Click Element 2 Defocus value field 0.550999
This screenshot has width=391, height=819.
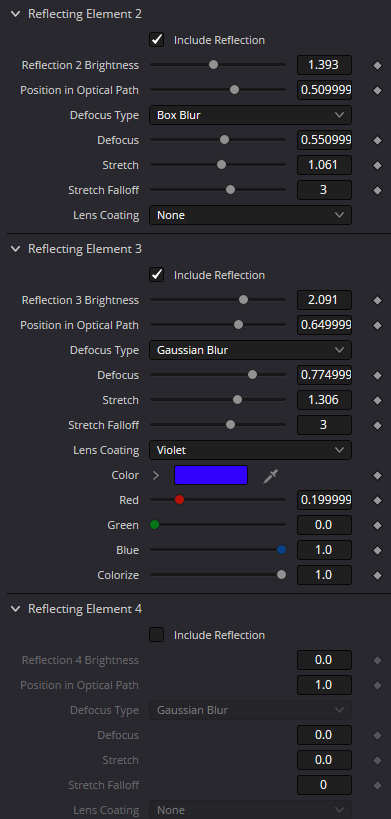(324, 140)
